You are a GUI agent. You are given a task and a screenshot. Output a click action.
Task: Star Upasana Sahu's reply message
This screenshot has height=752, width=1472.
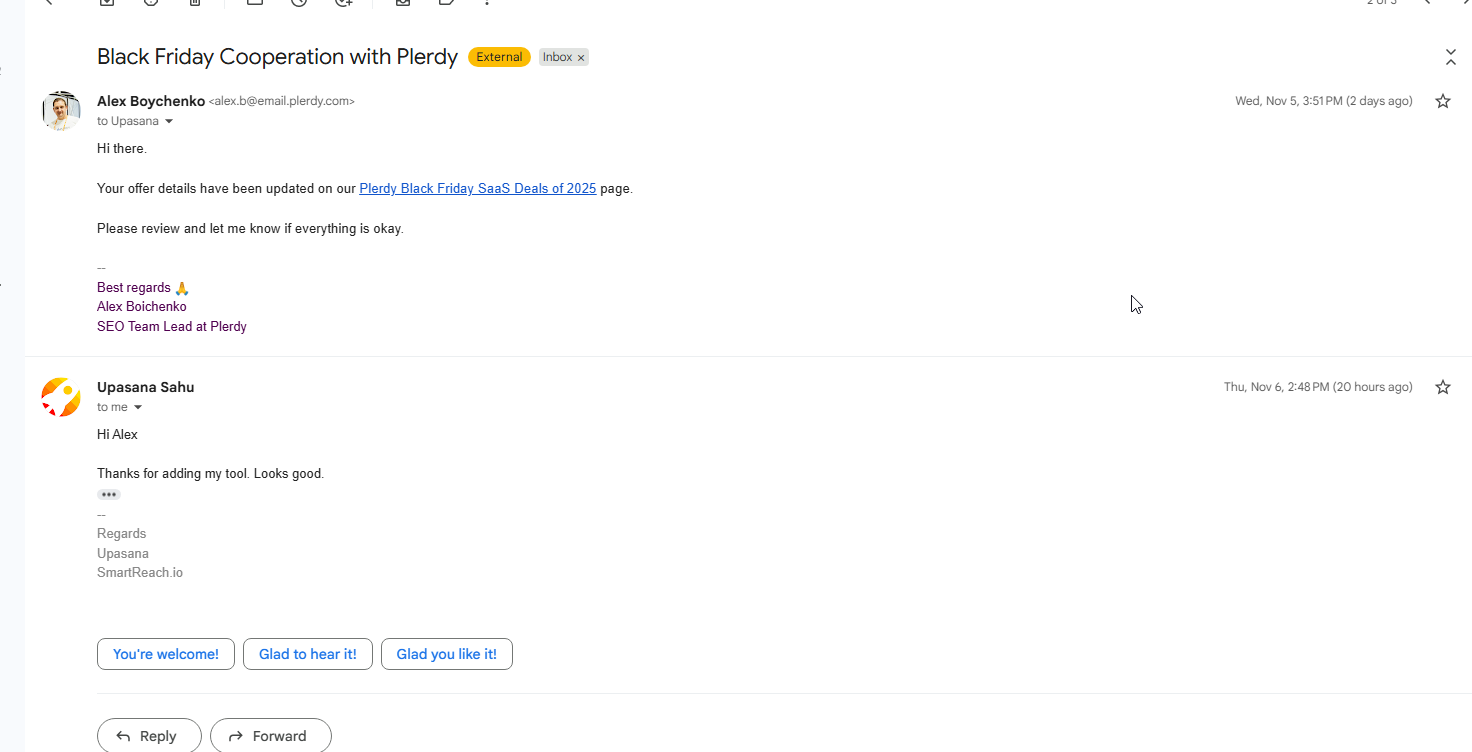tap(1442, 387)
